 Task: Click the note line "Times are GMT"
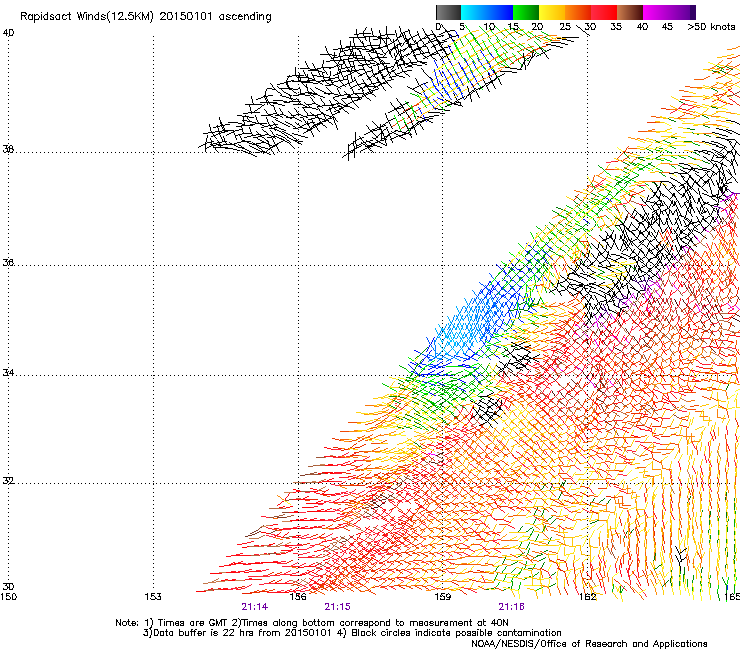[x=193, y=623]
